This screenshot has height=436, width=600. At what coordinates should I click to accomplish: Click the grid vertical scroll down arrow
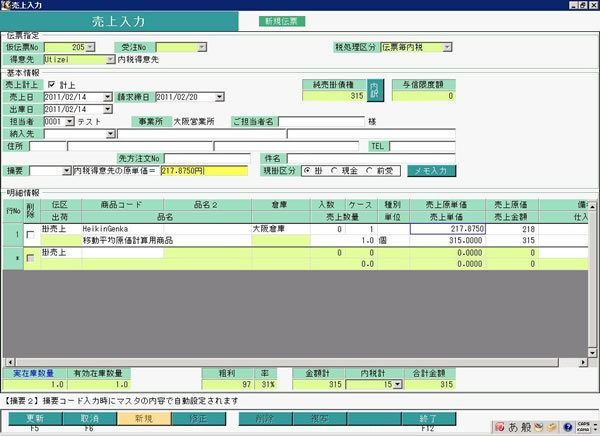[x=592, y=353]
